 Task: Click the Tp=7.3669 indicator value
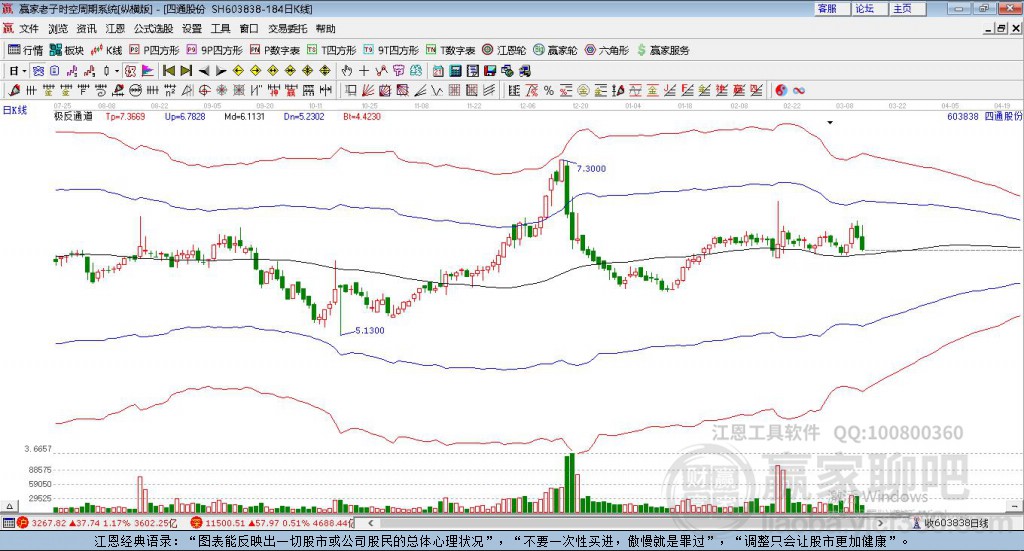tap(125, 116)
